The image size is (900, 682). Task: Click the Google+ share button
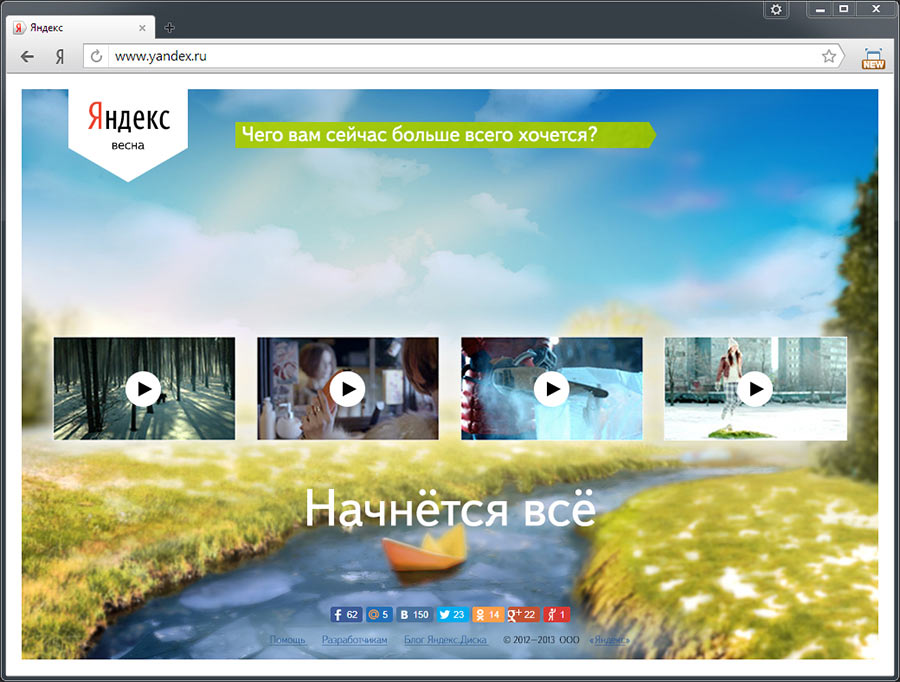[x=523, y=615]
